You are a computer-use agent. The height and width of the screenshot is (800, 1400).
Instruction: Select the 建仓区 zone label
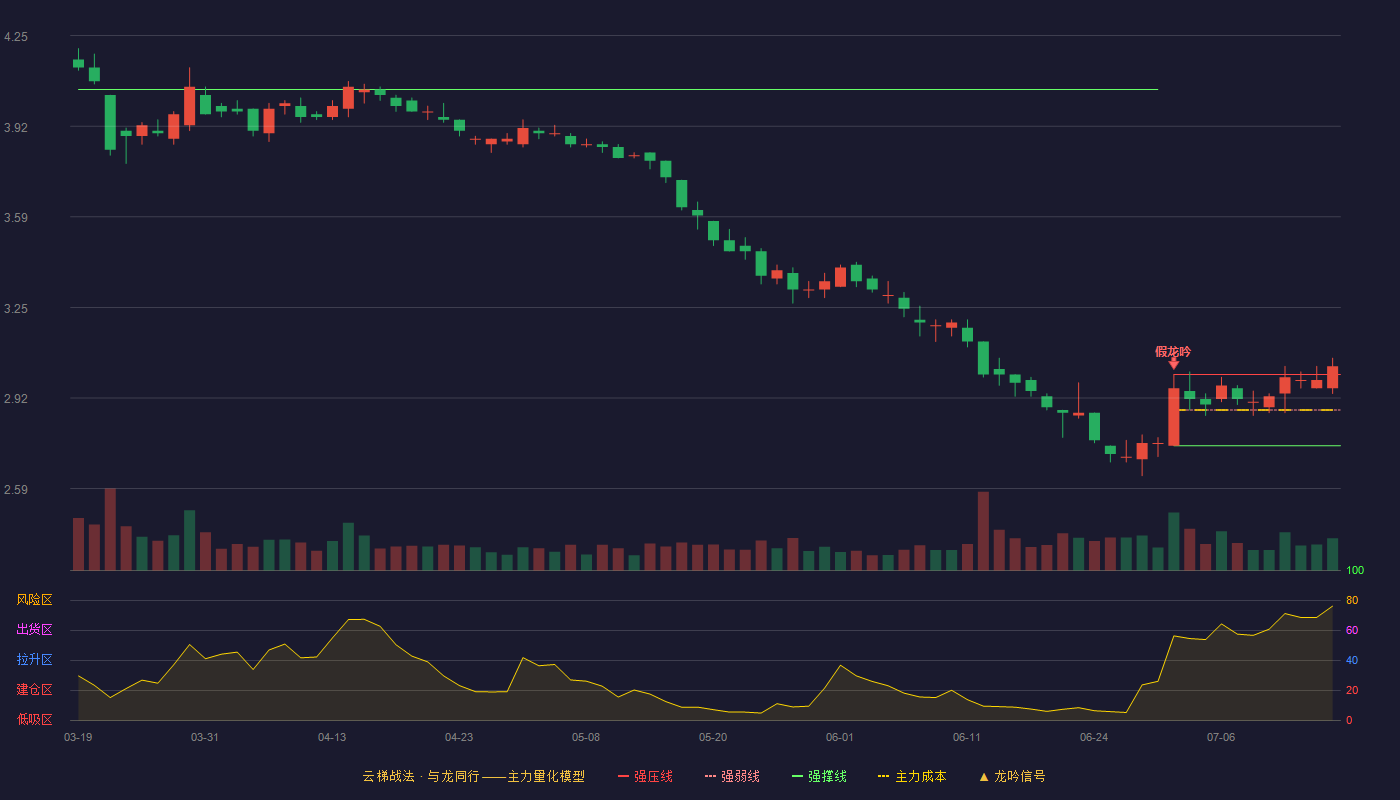(34, 690)
